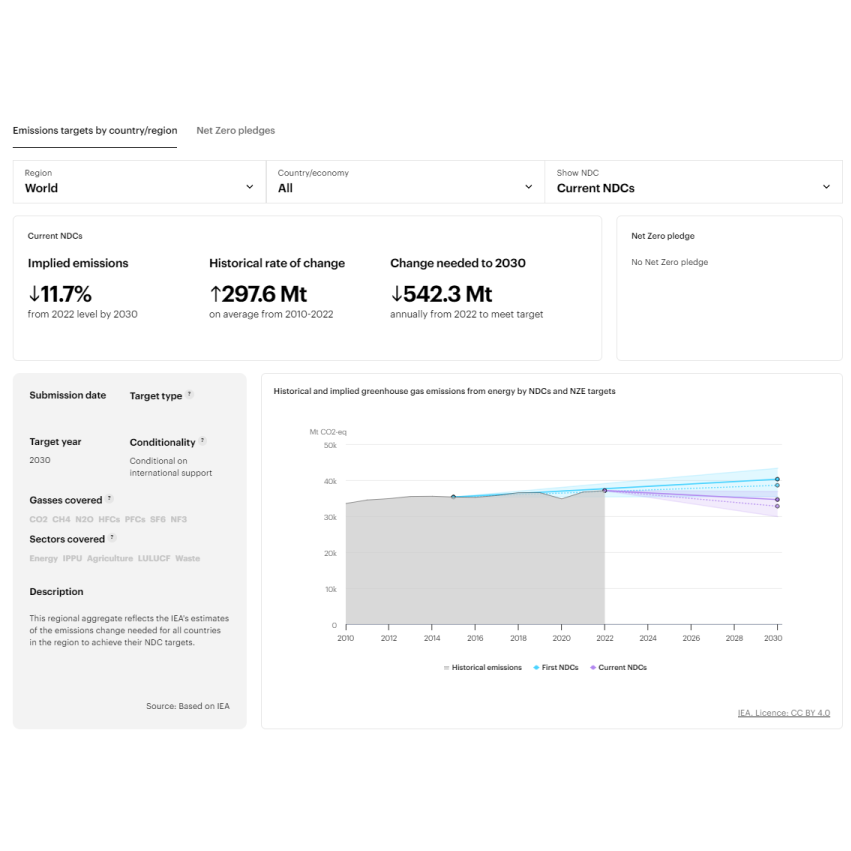Open the Sectors covered info tooltip icon

(113, 538)
